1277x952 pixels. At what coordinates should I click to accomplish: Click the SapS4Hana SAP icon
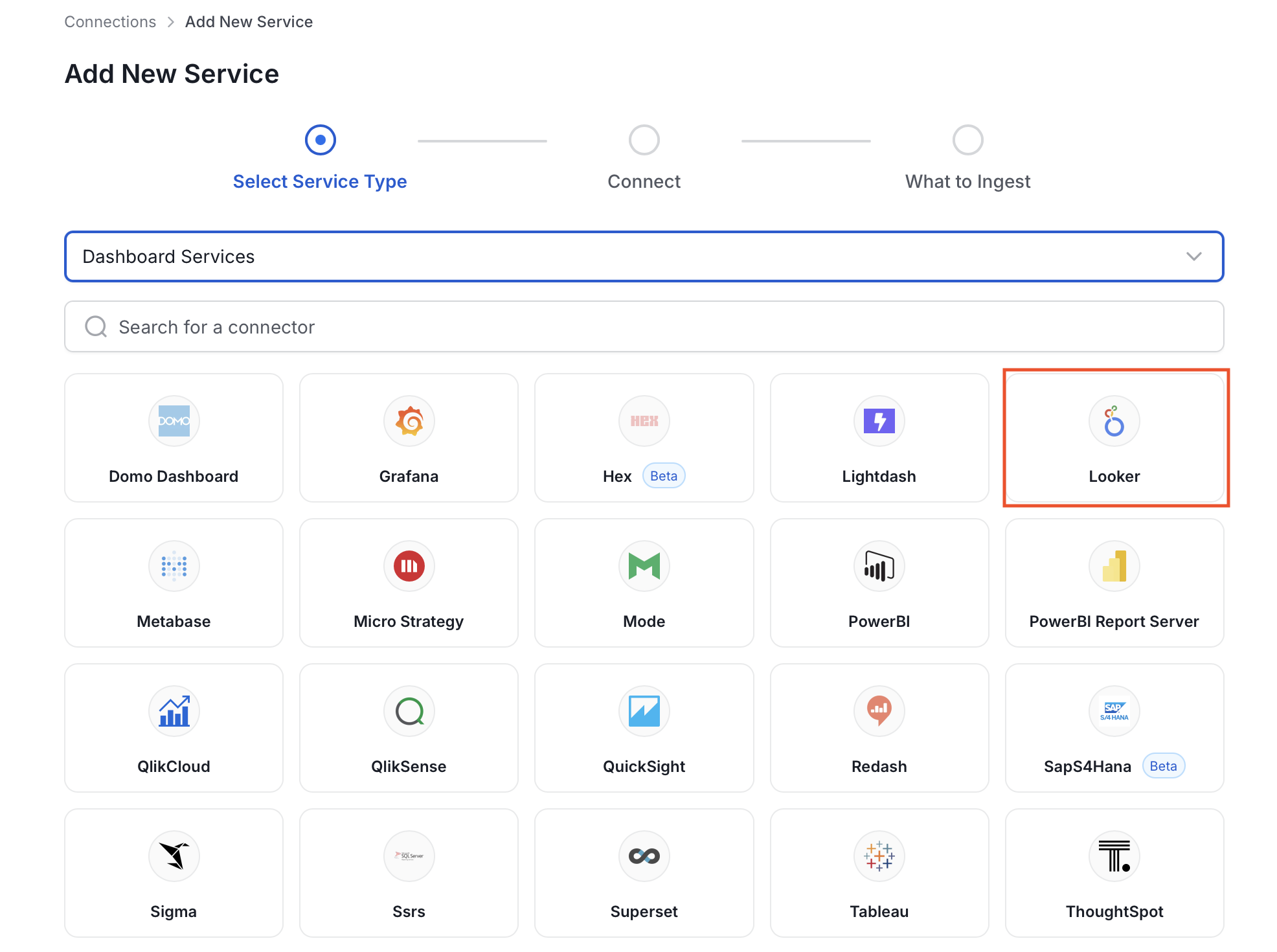point(1114,711)
